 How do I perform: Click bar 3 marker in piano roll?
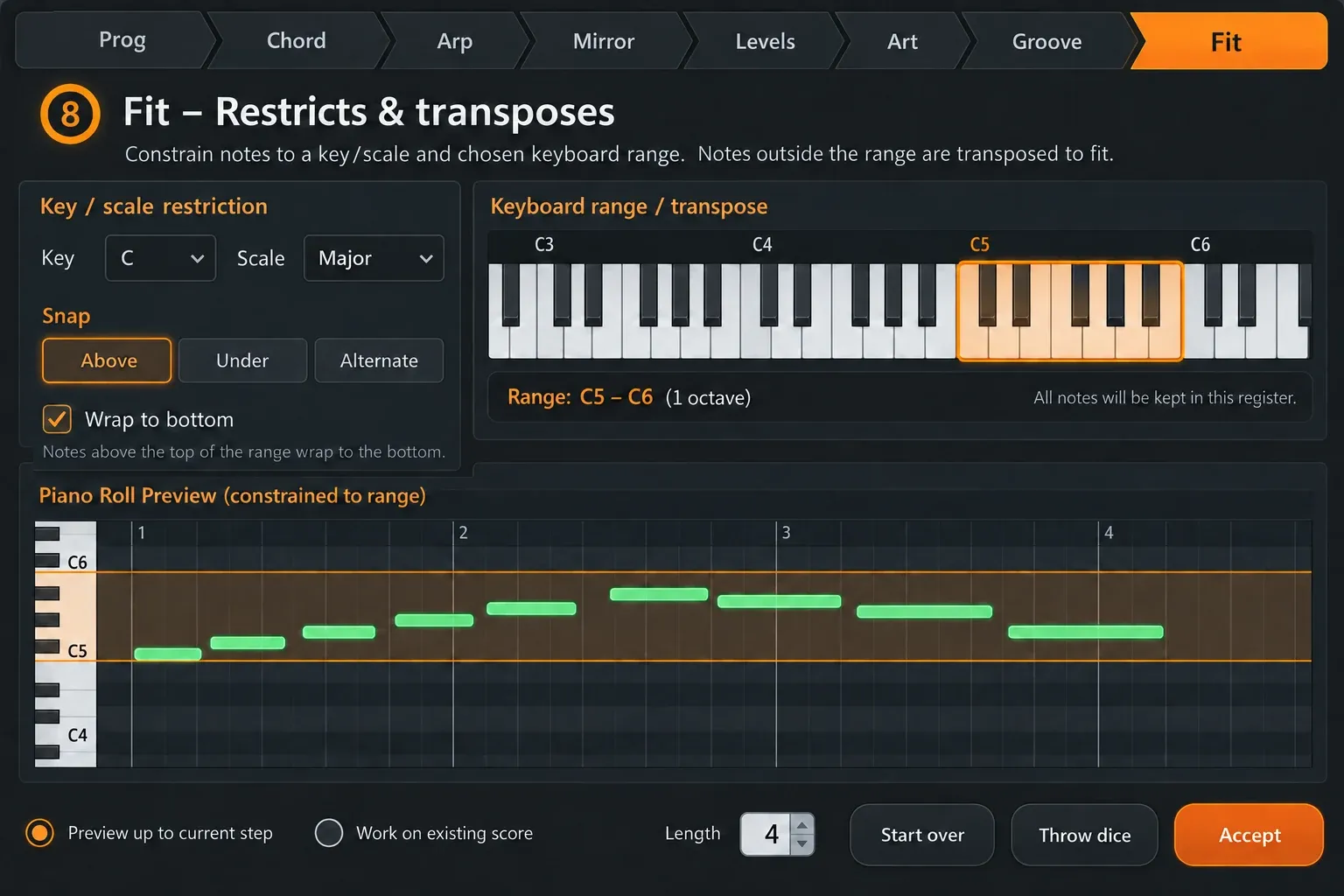tap(786, 532)
